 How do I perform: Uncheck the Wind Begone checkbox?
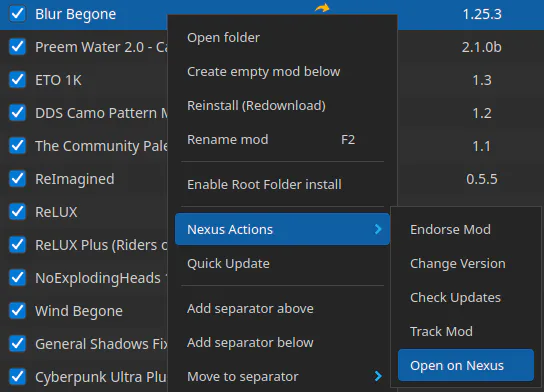pyautogui.click(x=17, y=311)
